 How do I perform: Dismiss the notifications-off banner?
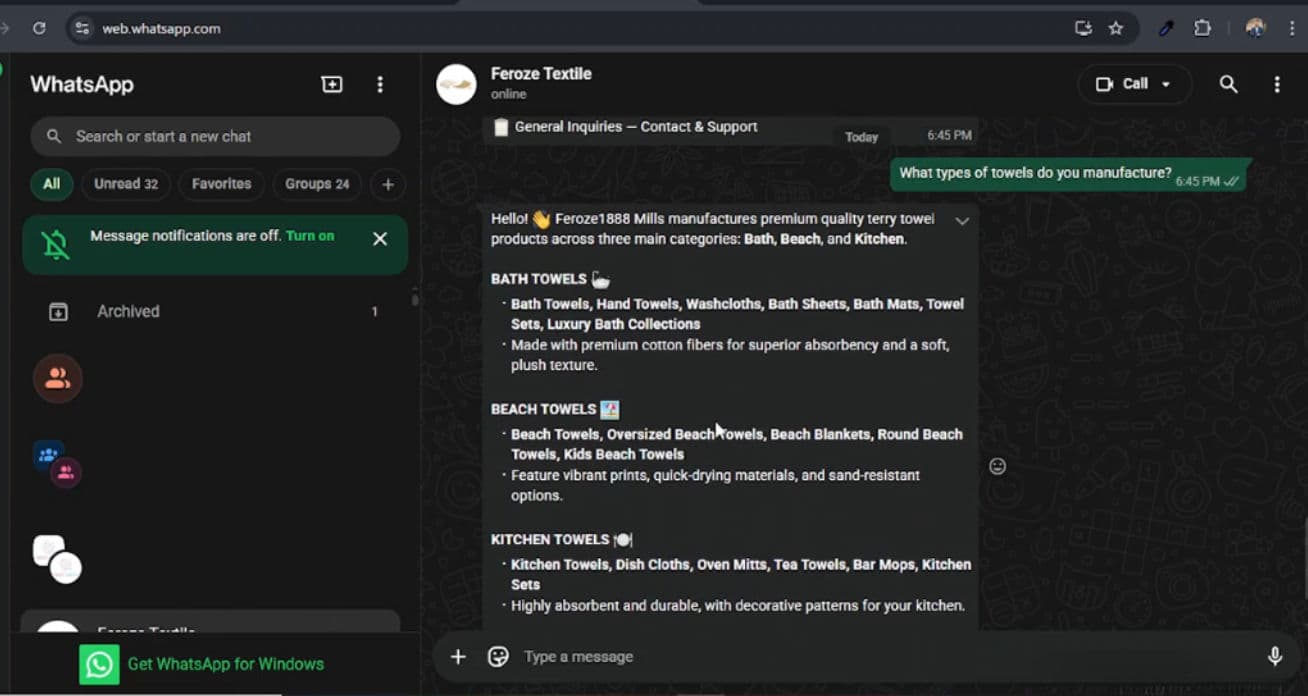coord(380,239)
